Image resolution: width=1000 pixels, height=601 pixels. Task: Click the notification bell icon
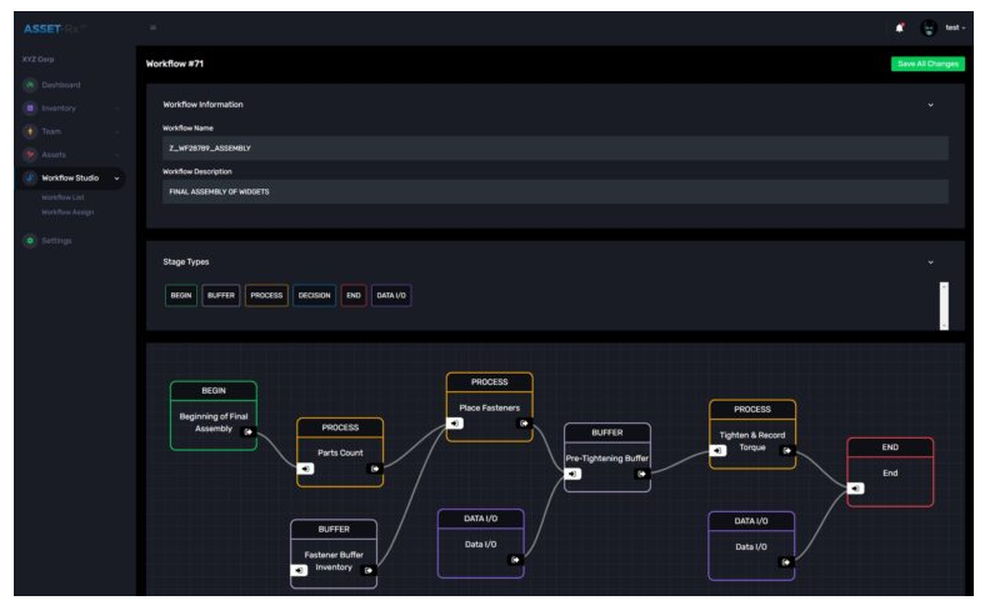coord(899,27)
